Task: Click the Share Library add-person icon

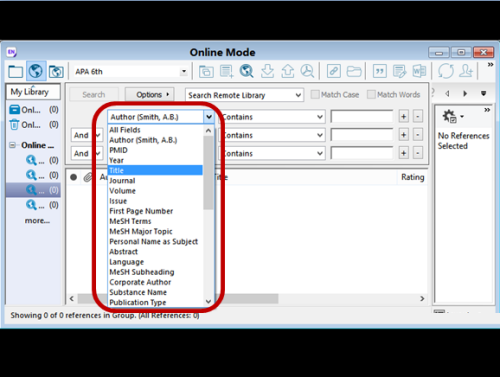Action: pos(466,71)
